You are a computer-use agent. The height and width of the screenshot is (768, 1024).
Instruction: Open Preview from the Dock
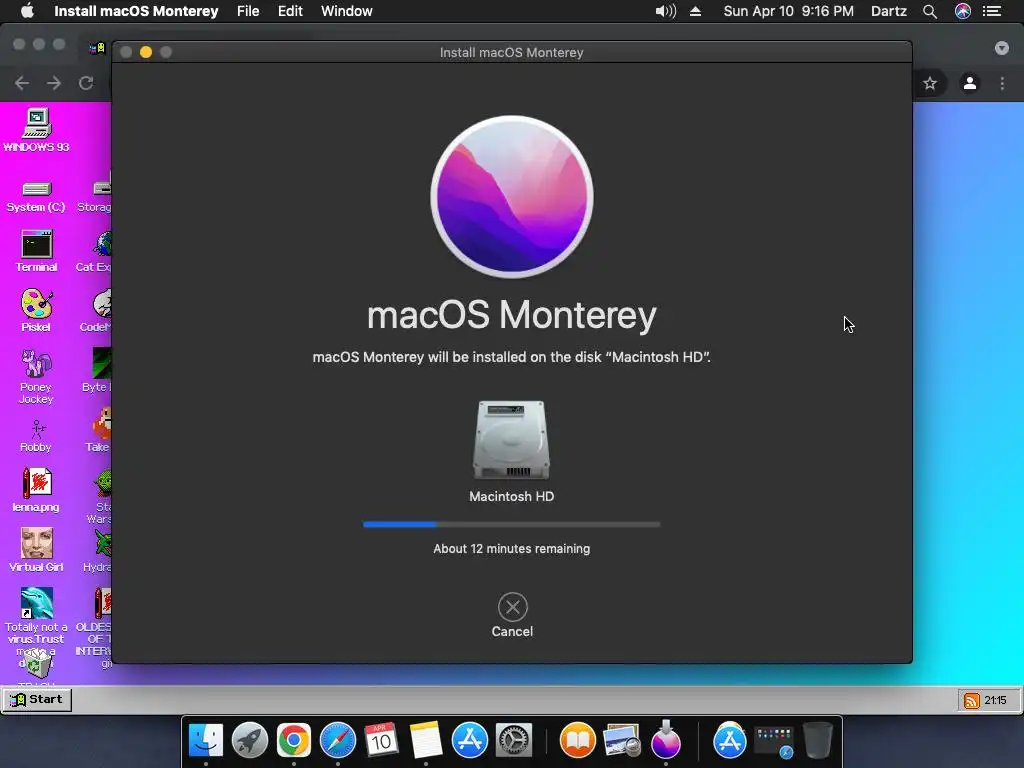(x=622, y=740)
